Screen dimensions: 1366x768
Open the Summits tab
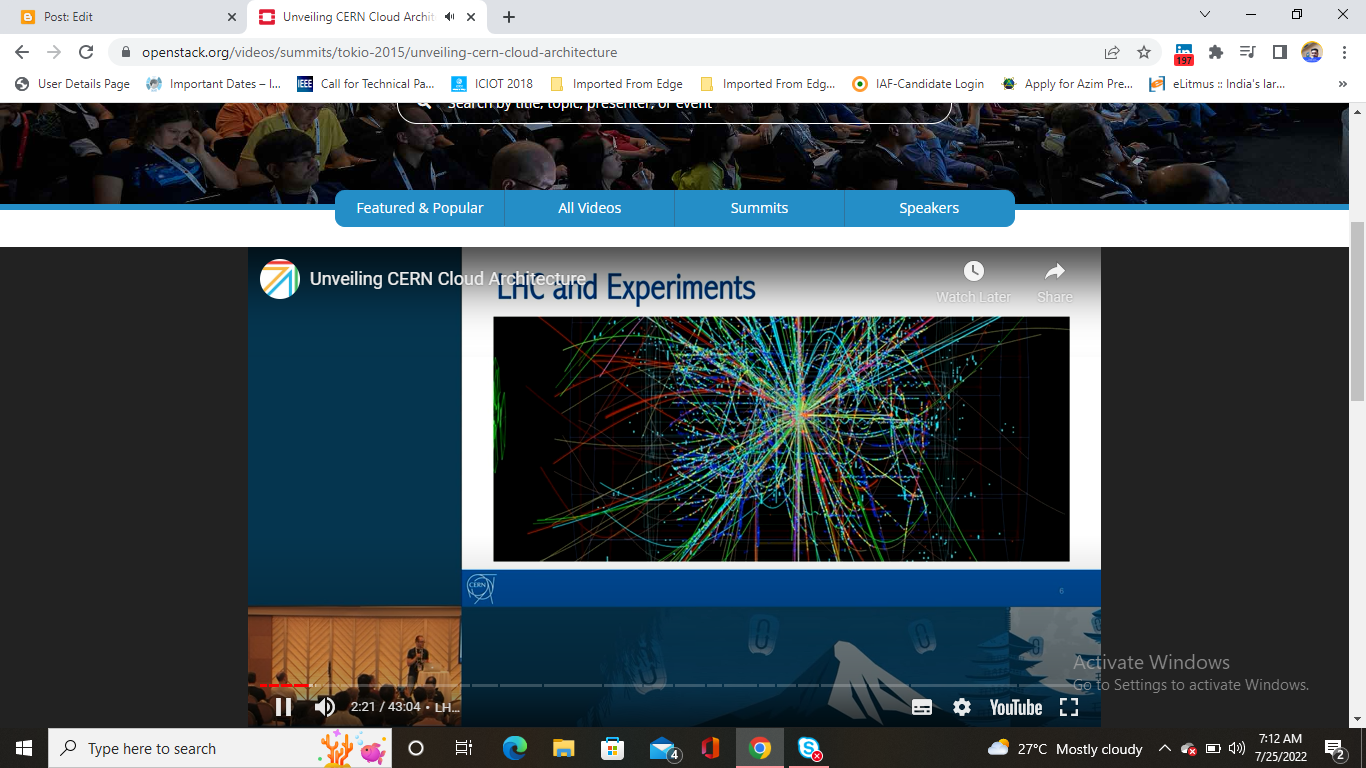click(x=760, y=208)
